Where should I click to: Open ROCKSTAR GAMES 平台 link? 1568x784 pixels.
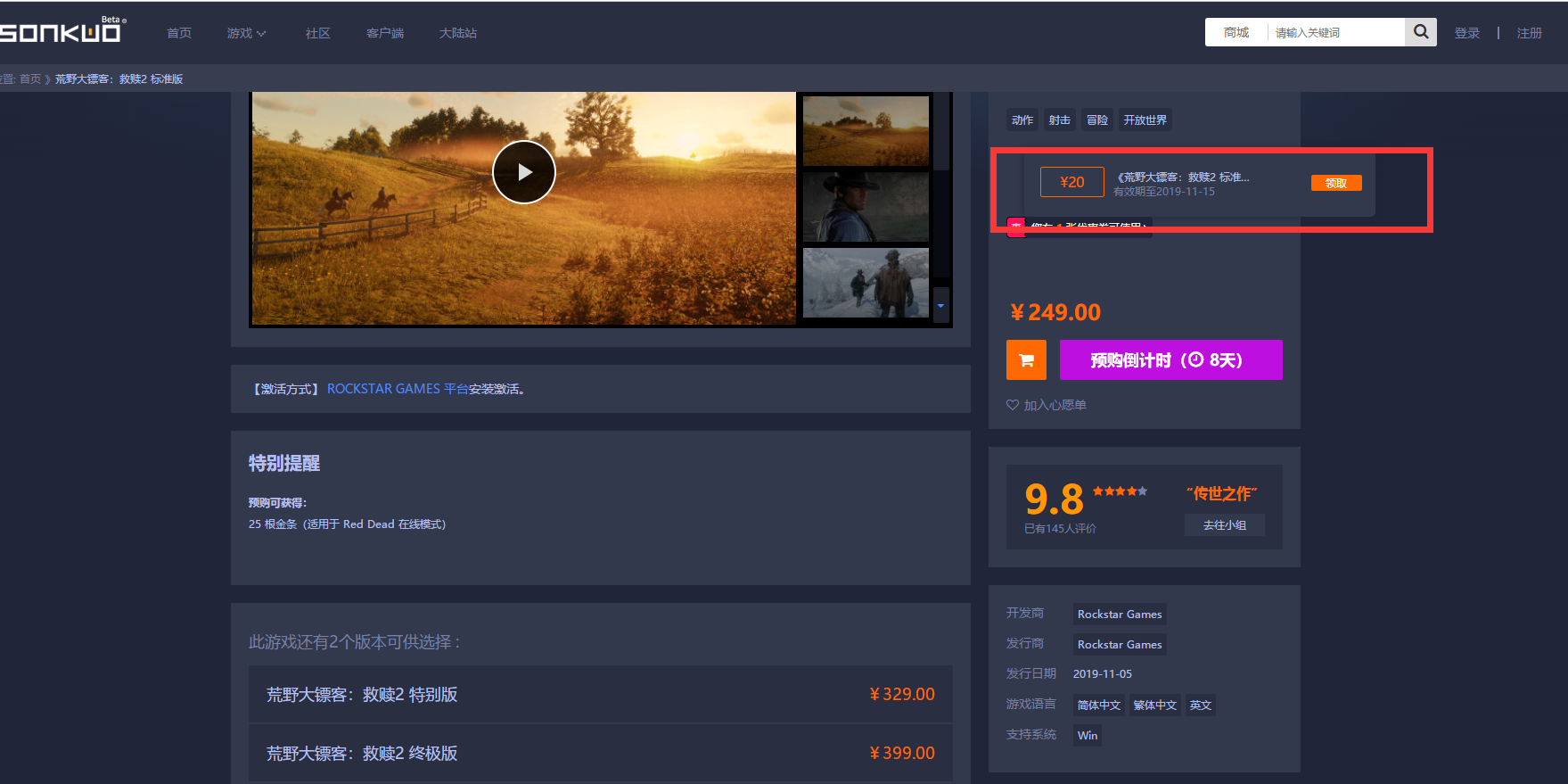[398, 389]
